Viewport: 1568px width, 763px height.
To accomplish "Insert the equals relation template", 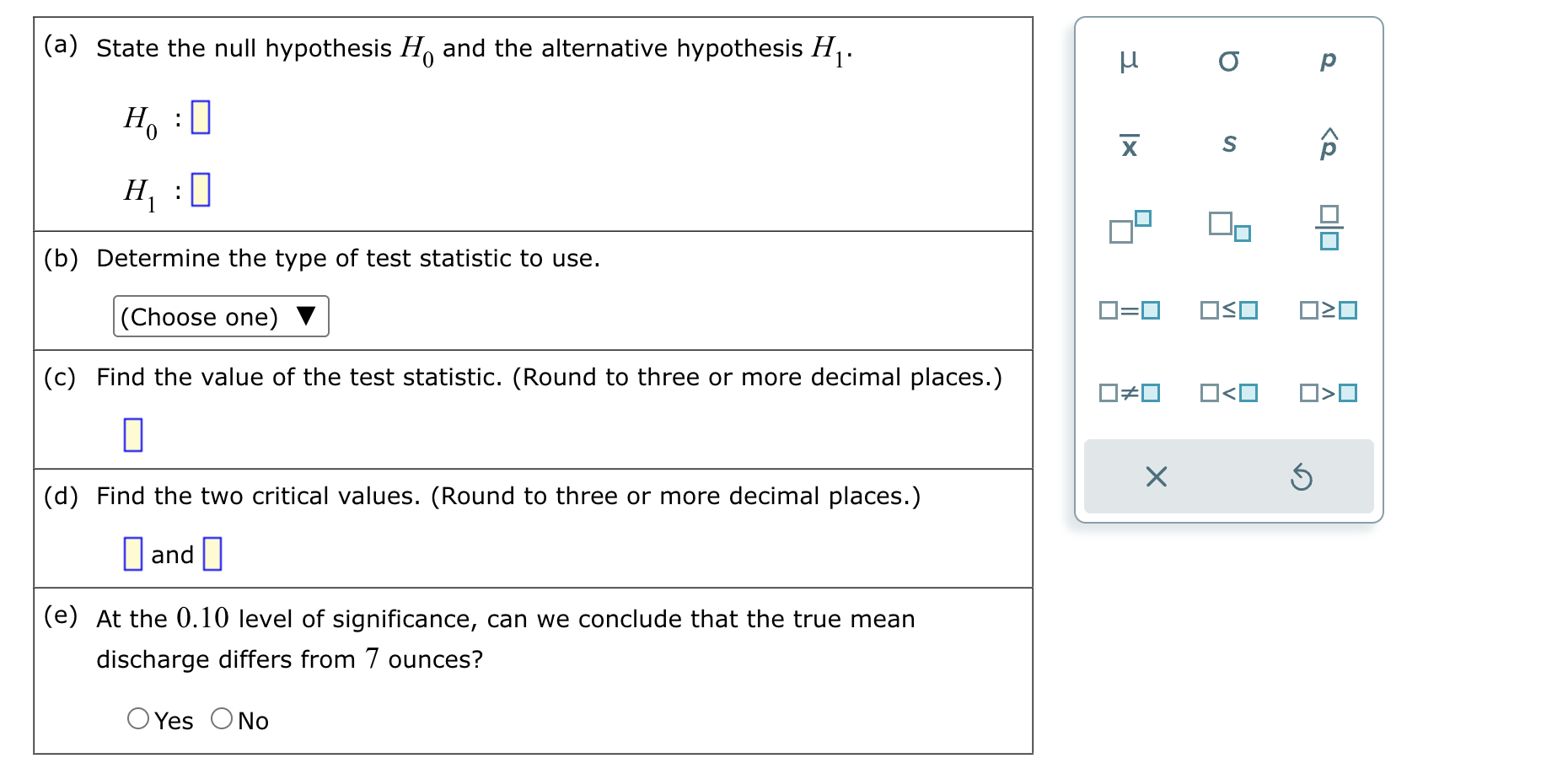I will pos(1130,310).
